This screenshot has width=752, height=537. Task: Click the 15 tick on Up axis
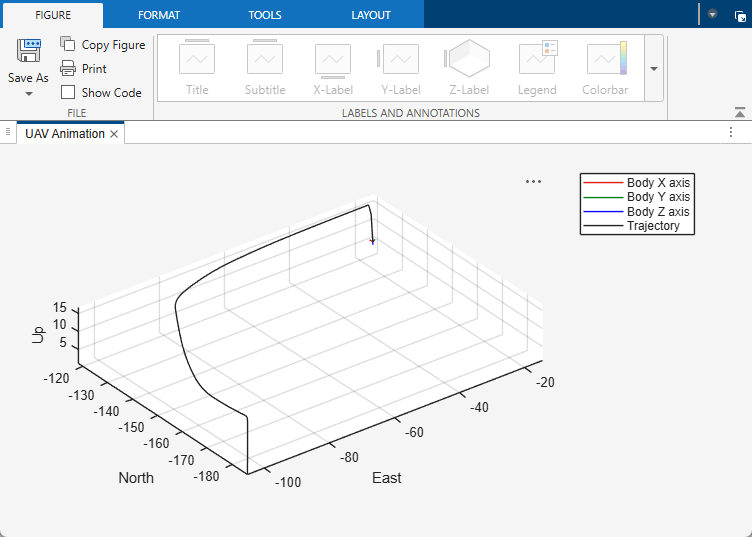tap(59, 307)
